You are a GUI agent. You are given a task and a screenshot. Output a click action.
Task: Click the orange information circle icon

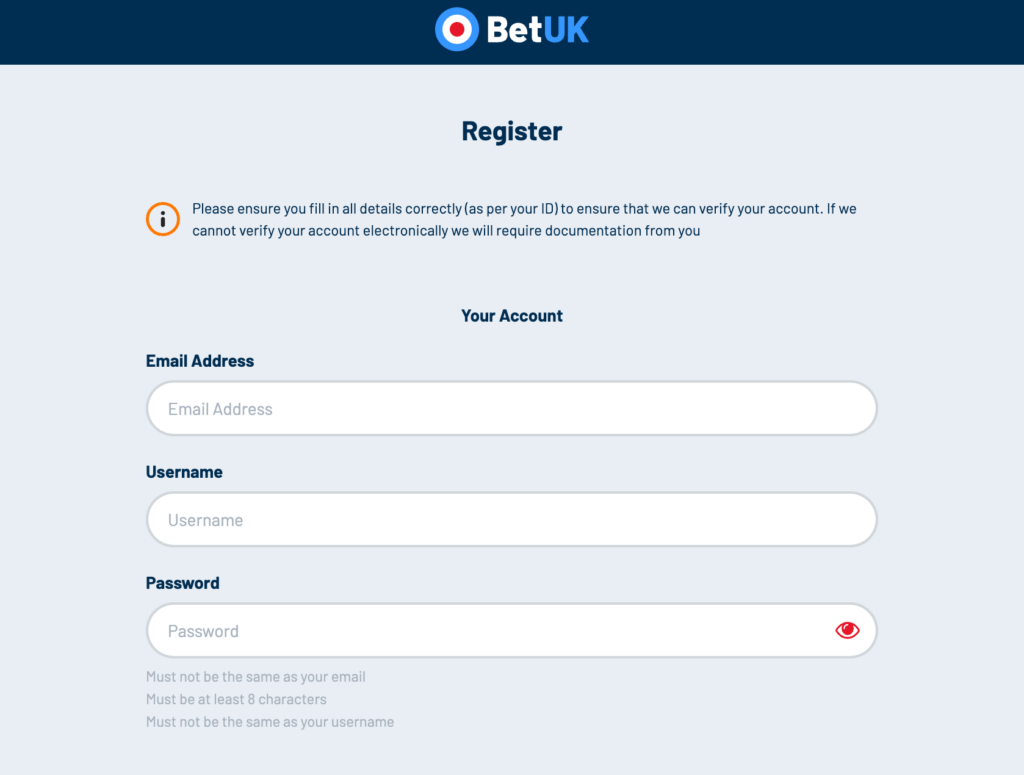(x=163, y=219)
